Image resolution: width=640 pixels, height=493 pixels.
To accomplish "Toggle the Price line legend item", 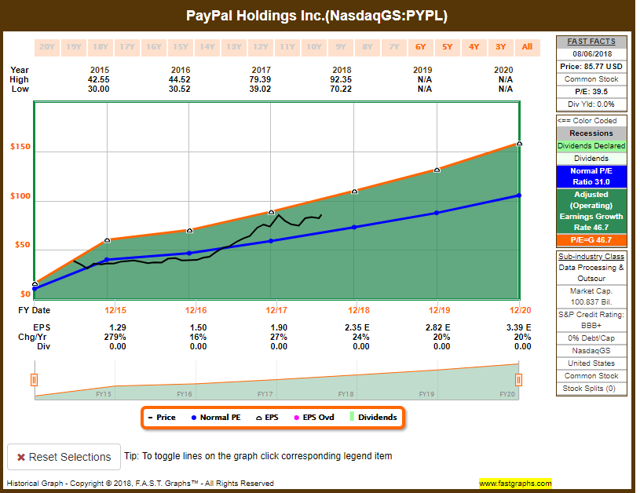I will pyautogui.click(x=162, y=417).
